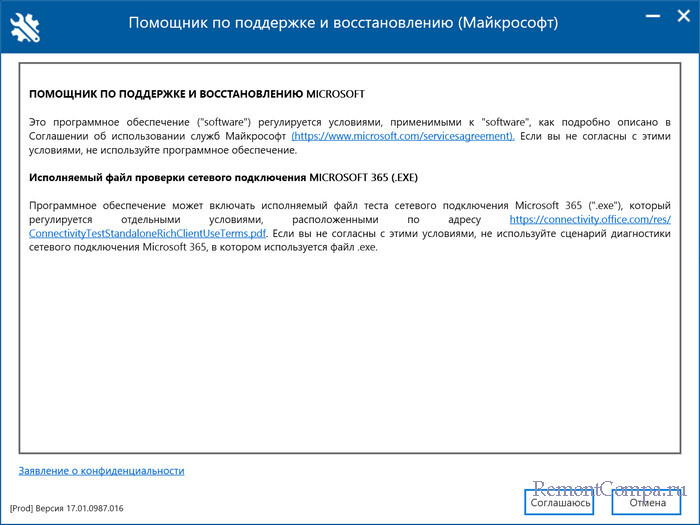This screenshot has width=700, height=525.
Task: Click the wrench and screwdriver app icon
Action: 25,27
